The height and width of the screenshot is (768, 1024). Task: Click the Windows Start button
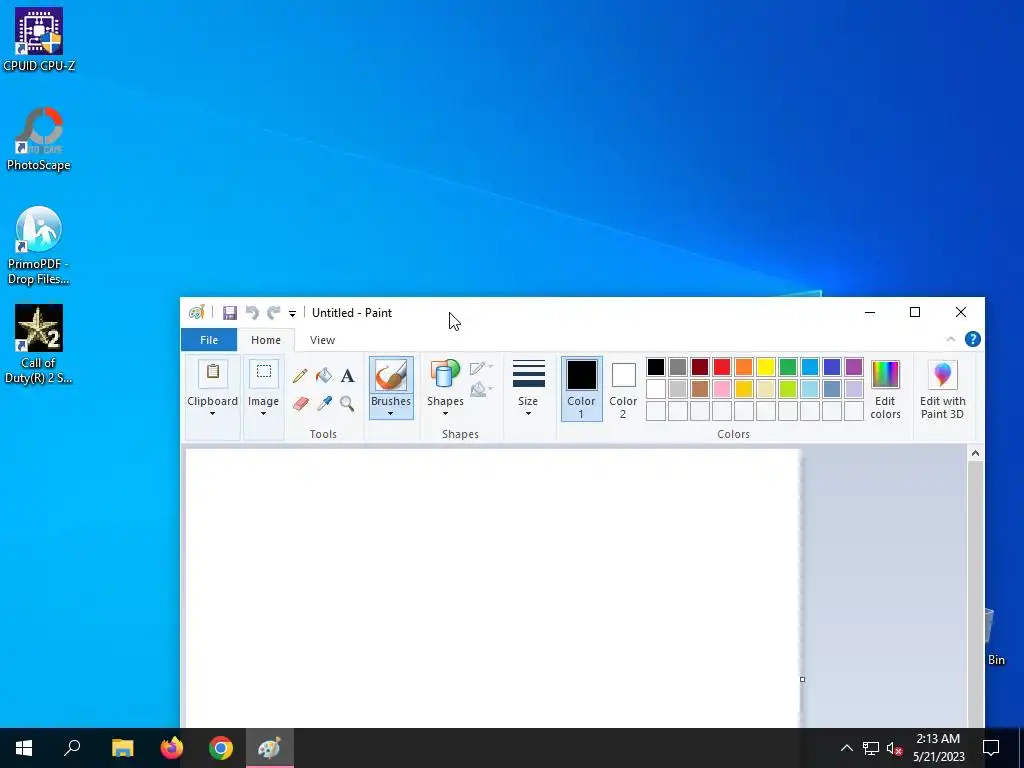(x=24, y=748)
